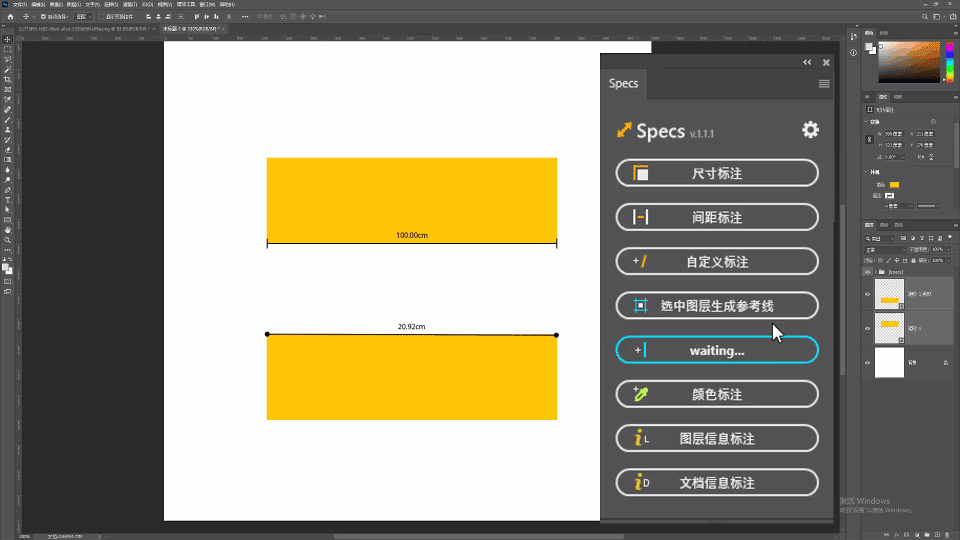This screenshot has width=960, height=540.
Task: Select the Healing Brush tool
Action: click(7, 110)
